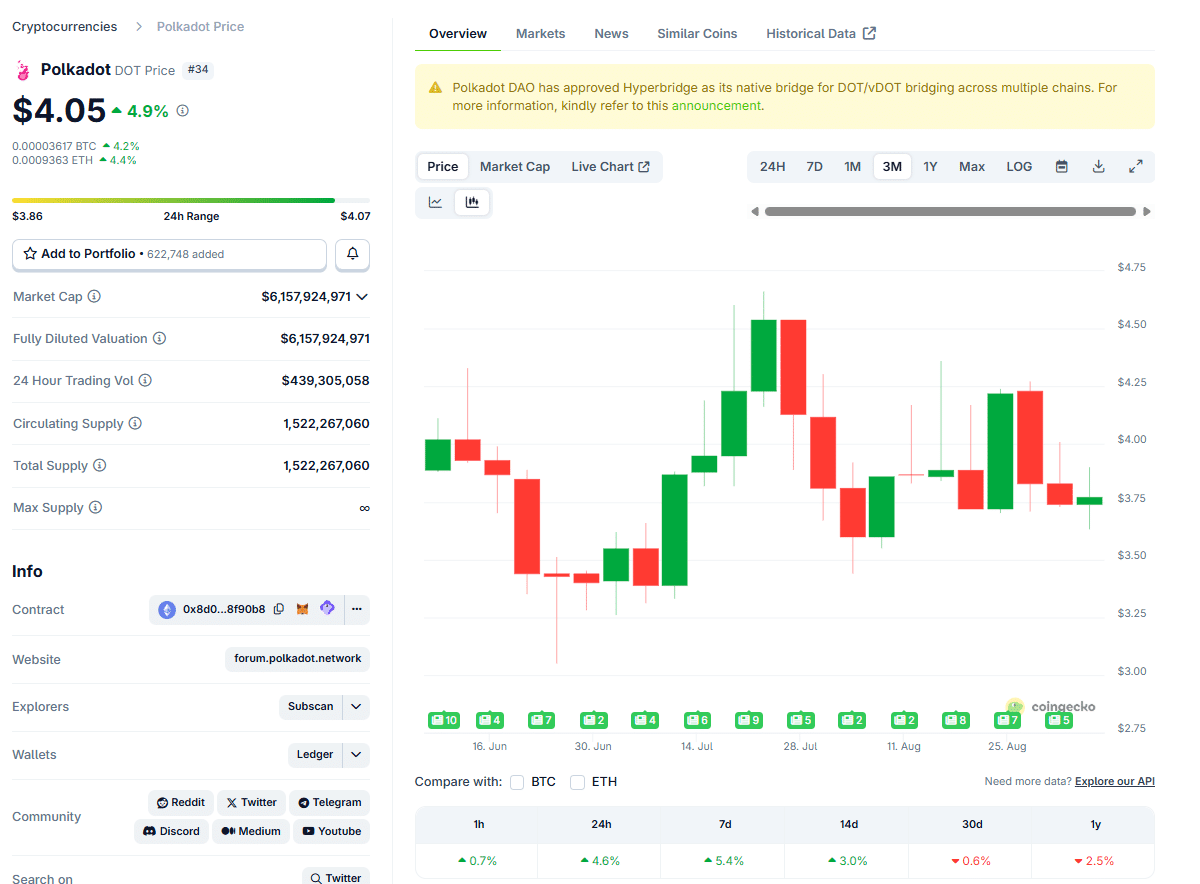Select the 1Y time range
This screenshot has height=884, width=1200.
[930, 167]
